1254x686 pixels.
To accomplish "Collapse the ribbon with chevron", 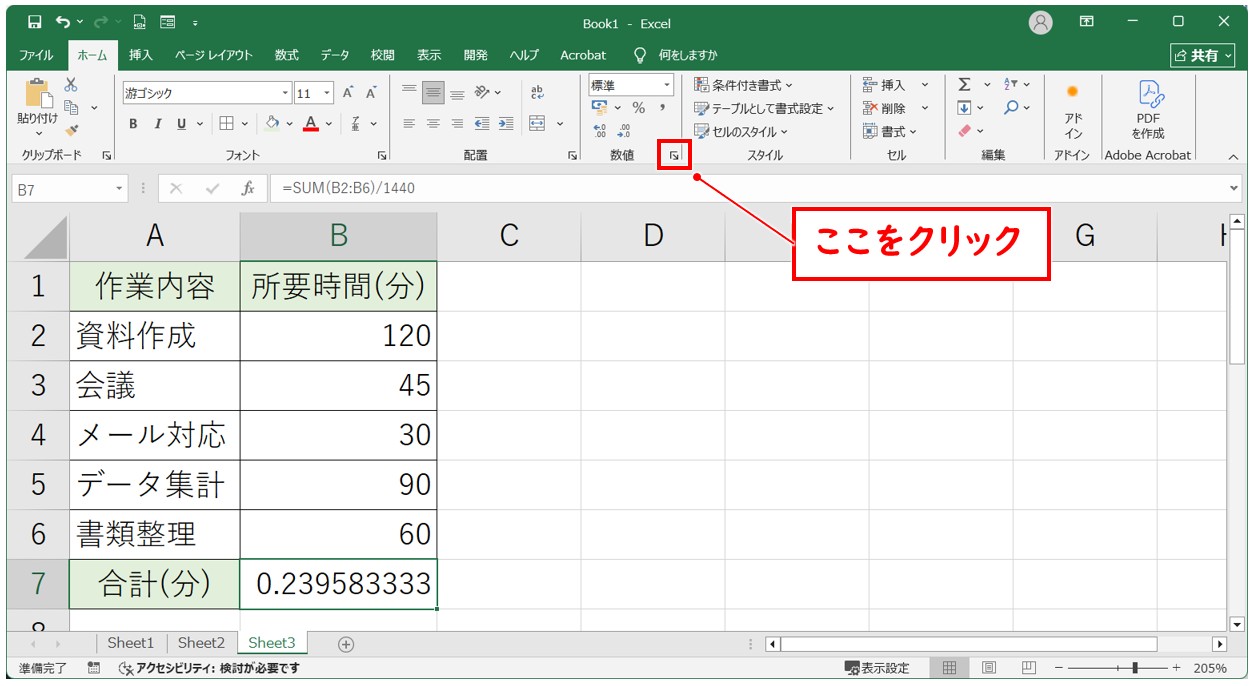I will pos(1233,156).
